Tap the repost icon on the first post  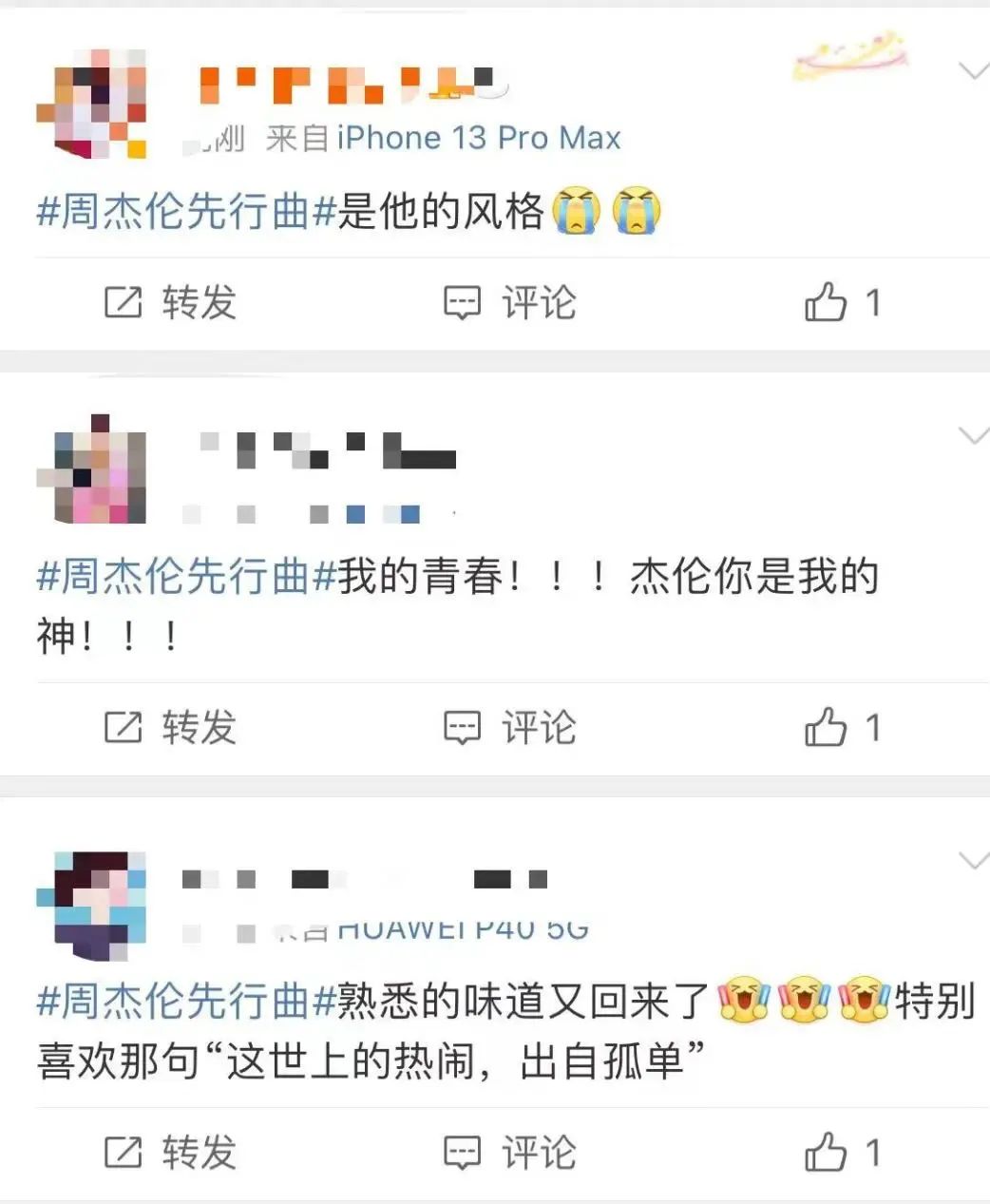tap(123, 303)
